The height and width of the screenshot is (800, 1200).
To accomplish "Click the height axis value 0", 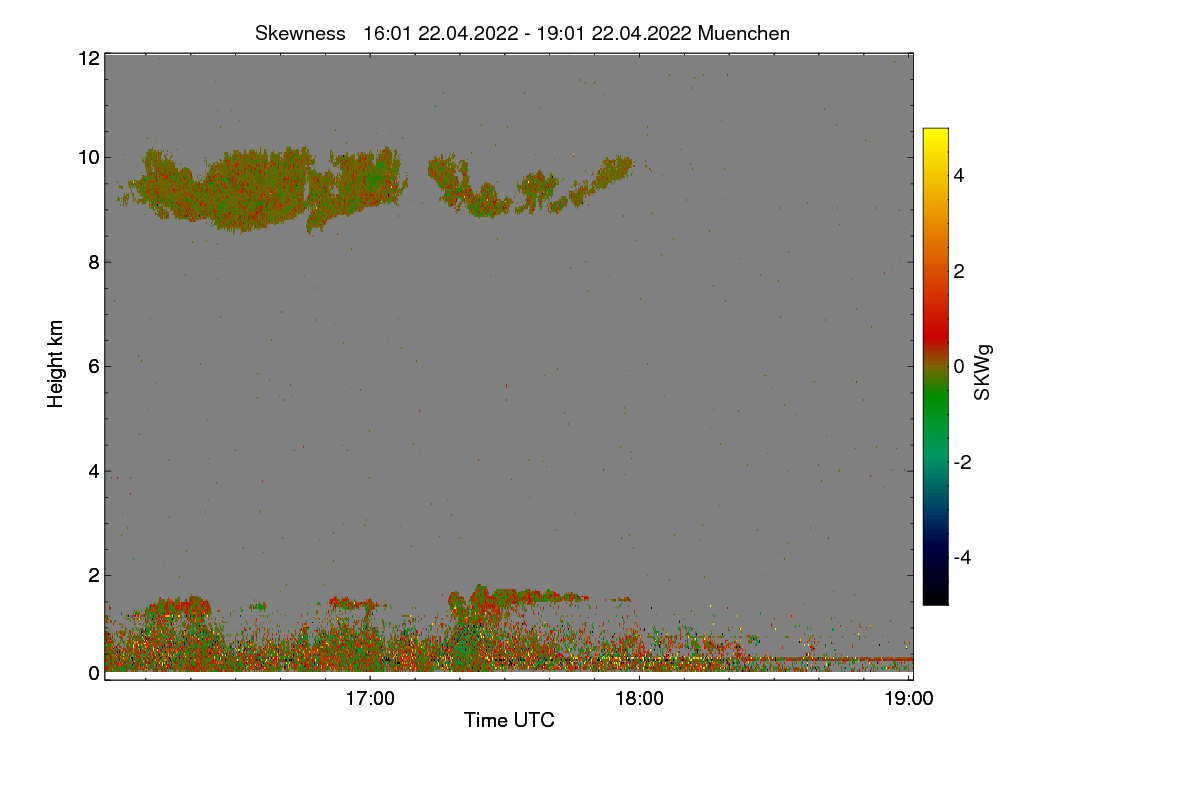I will coord(94,673).
